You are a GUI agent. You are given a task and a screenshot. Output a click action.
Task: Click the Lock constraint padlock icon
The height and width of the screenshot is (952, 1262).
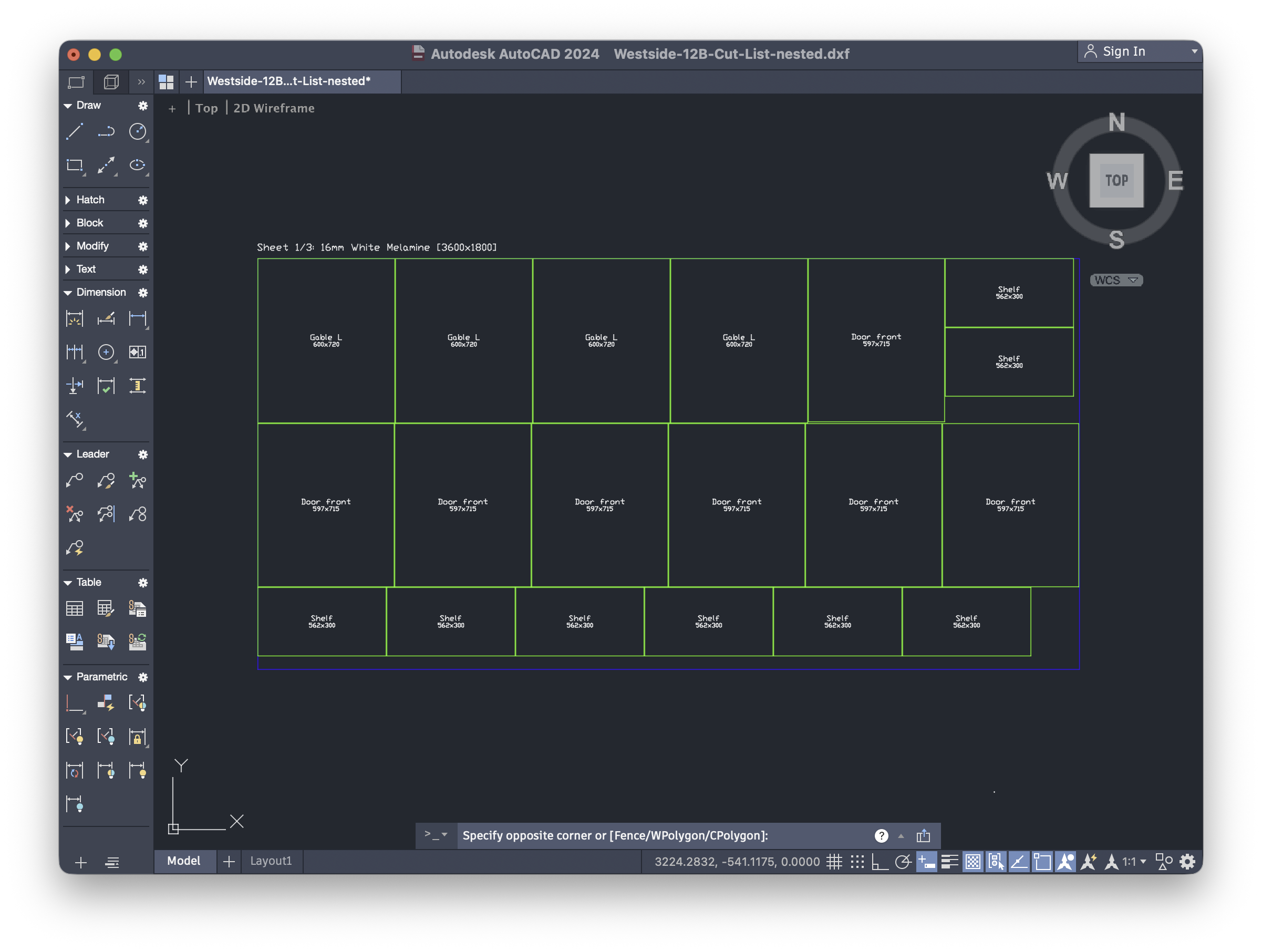pyautogui.click(x=138, y=737)
